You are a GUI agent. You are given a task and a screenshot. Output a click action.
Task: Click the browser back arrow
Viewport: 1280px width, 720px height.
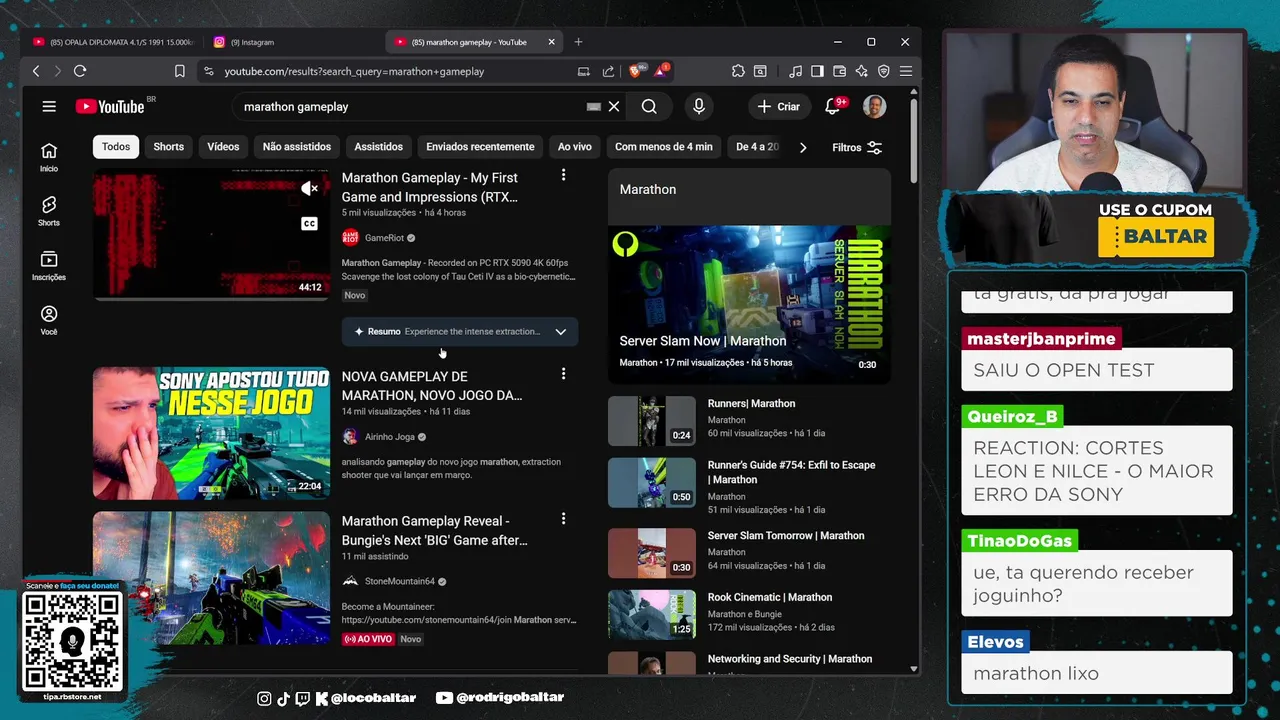[x=36, y=71]
